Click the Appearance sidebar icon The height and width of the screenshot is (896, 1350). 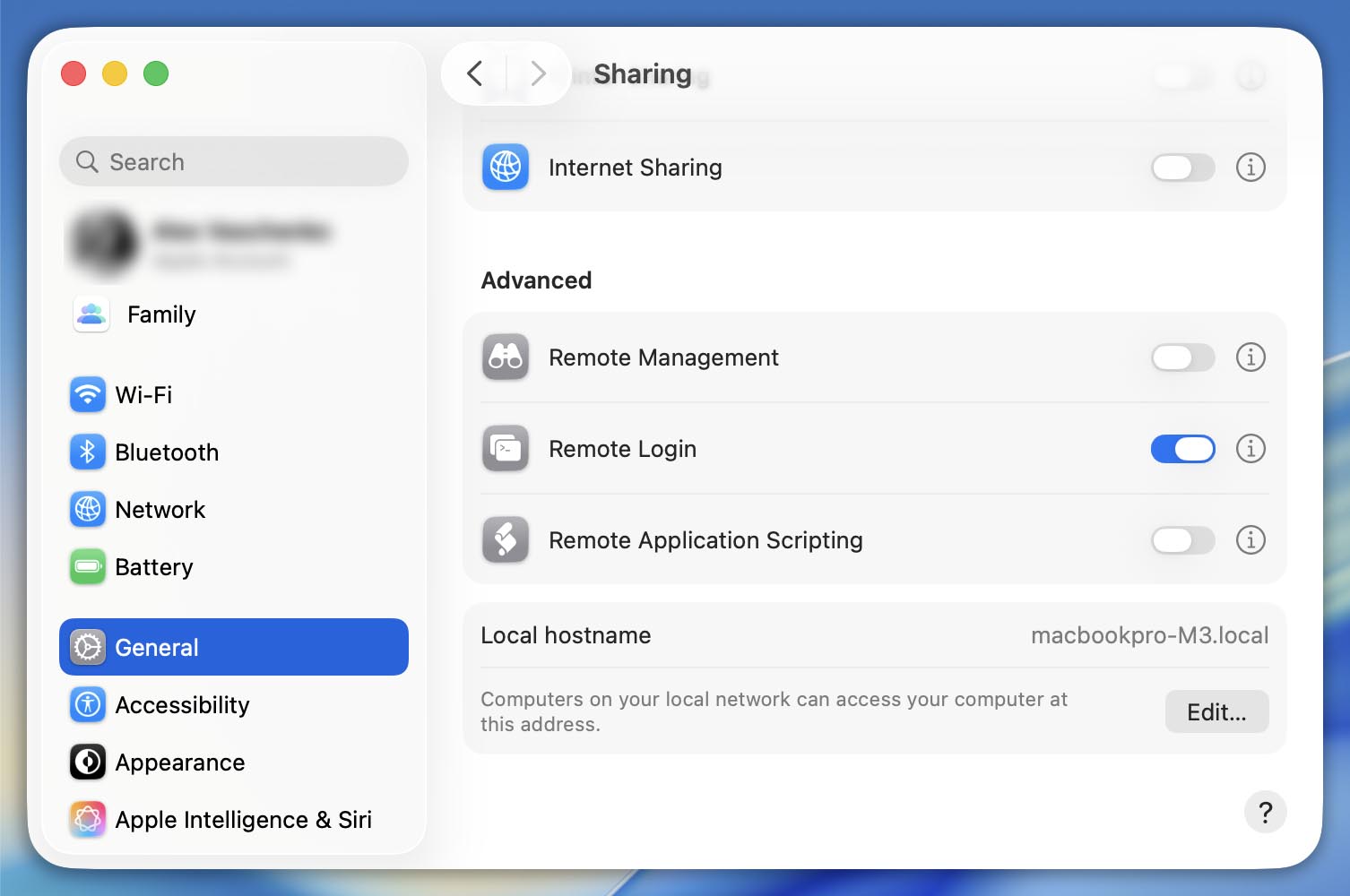(88, 762)
